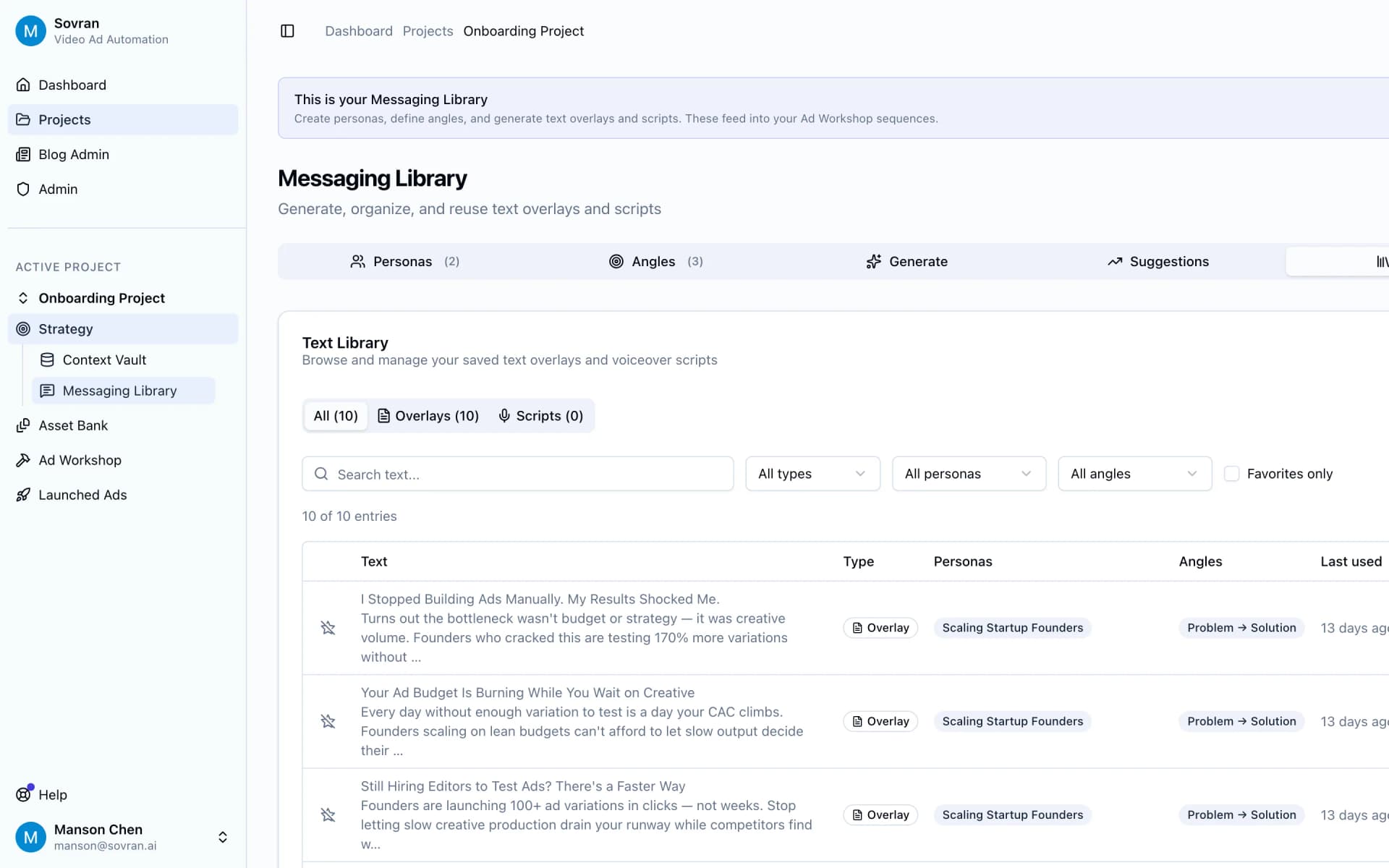The width and height of the screenshot is (1389, 868).
Task: Open the Dashboard from the sidebar
Action: coord(72,85)
